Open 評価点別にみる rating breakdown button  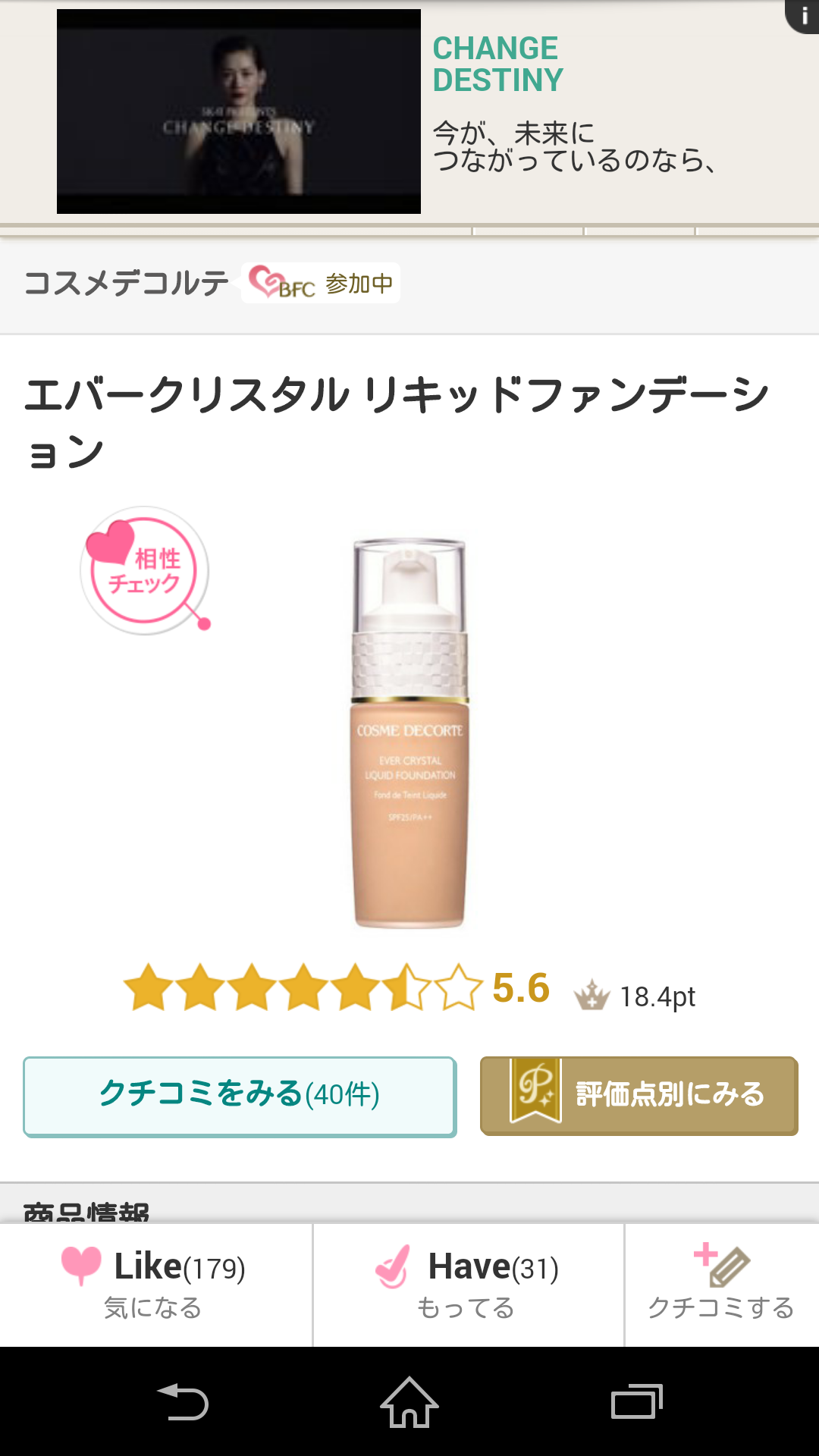[639, 1096]
